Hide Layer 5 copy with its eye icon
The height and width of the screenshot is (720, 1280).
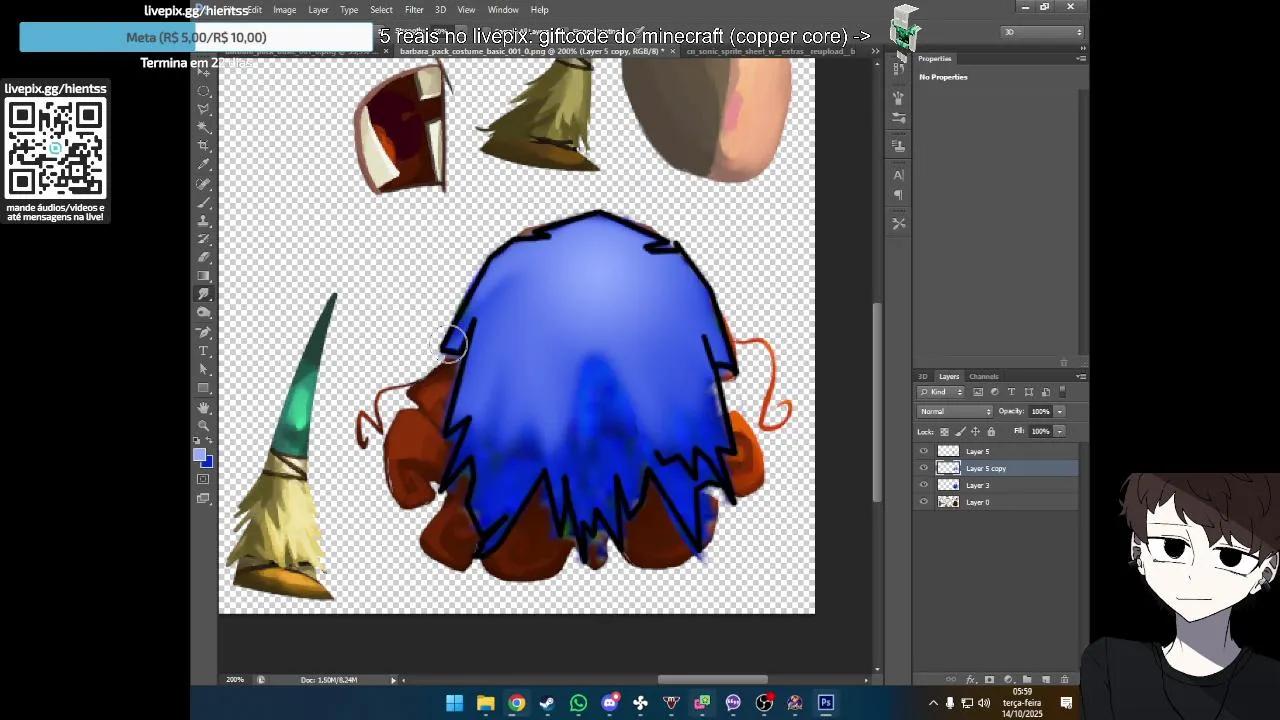(924, 468)
